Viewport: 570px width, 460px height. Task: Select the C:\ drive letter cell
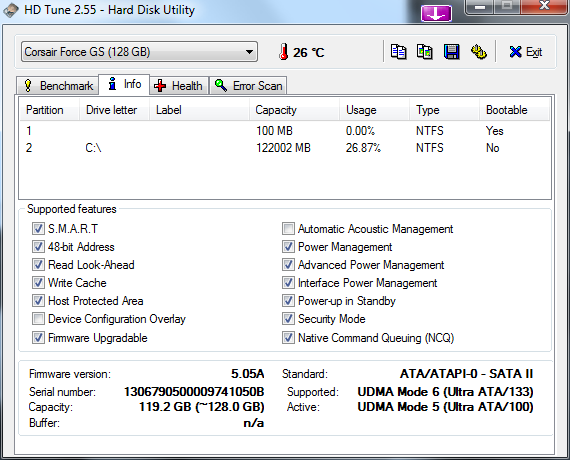pyautogui.click(x=93, y=148)
